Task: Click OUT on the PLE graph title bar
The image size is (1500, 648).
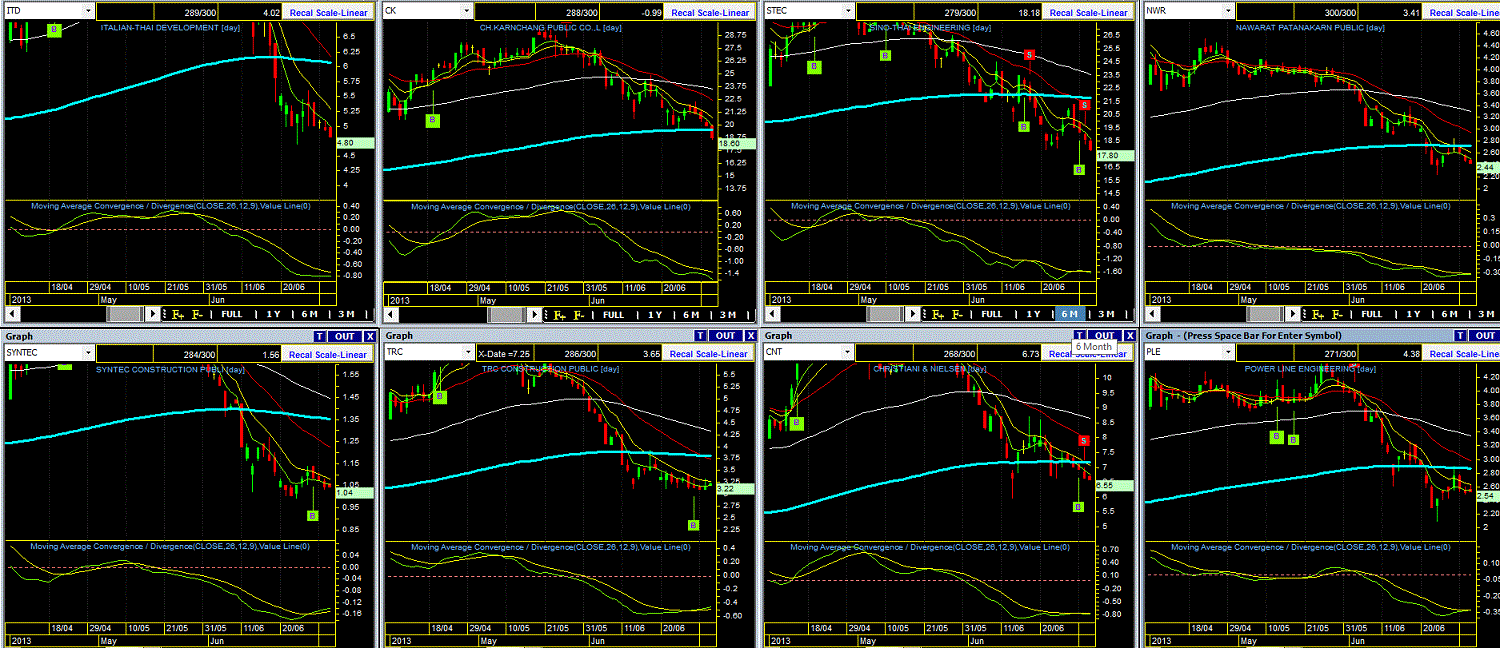Action: (1485, 336)
